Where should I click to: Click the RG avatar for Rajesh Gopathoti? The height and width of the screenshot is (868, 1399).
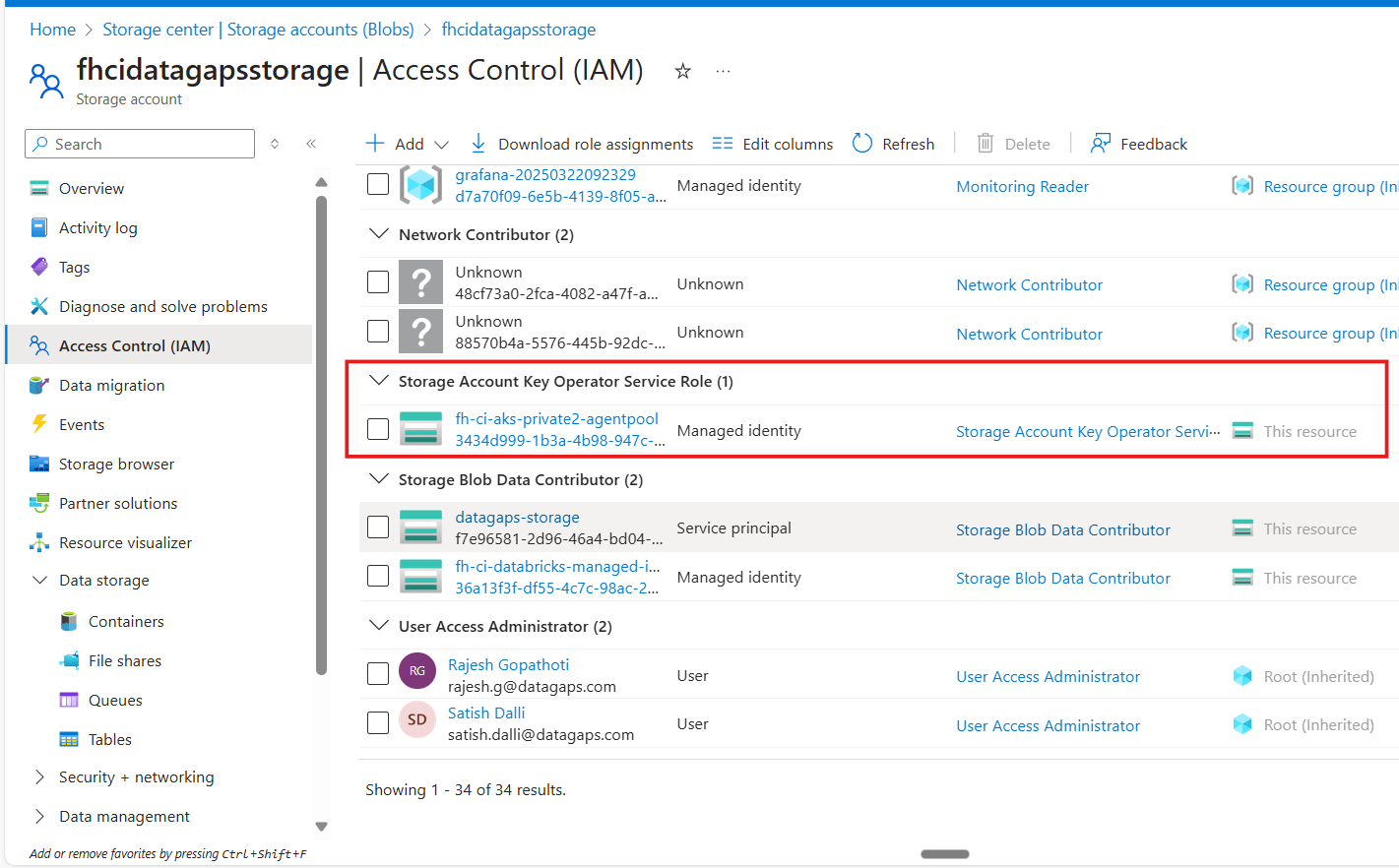click(417, 671)
